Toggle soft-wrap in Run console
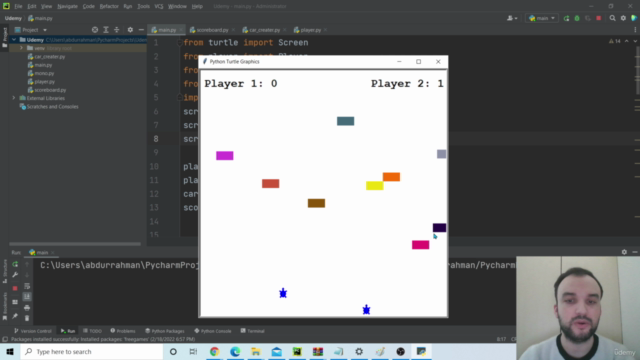640x360 pixels. tap(27, 286)
